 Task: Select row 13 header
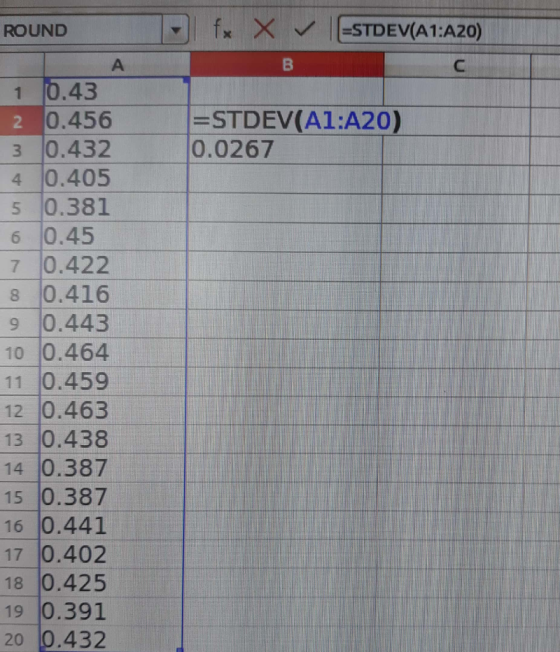[x=19, y=440]
